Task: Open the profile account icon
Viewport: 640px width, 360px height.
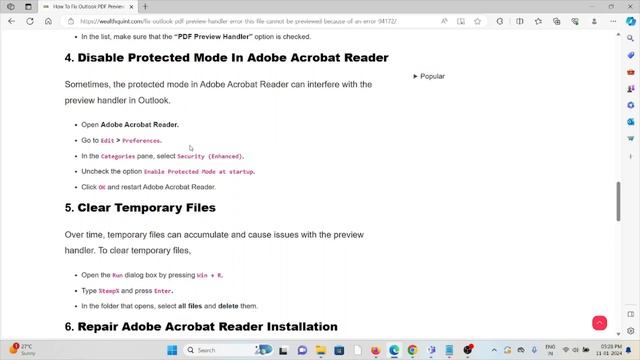Action: (x=594, y=21)
